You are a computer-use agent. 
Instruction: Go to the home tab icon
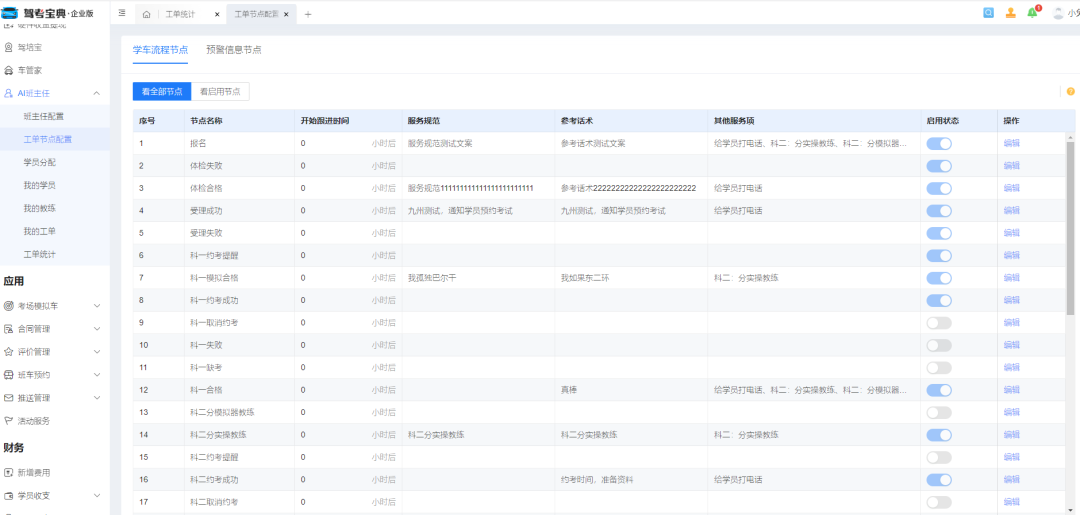[147, 14]
